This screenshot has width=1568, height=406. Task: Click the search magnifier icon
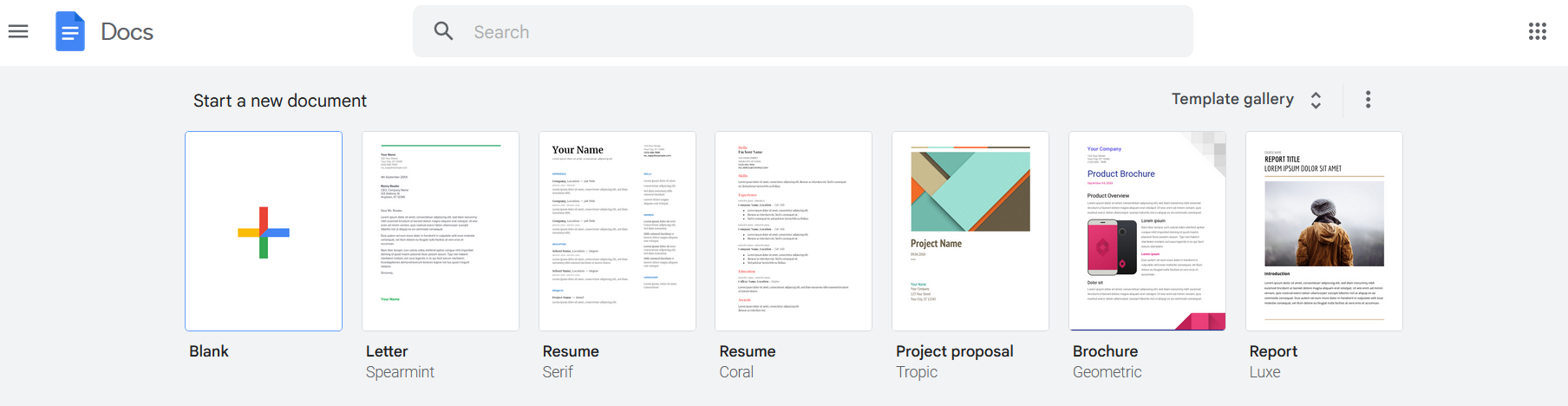(x=443, y=32)
